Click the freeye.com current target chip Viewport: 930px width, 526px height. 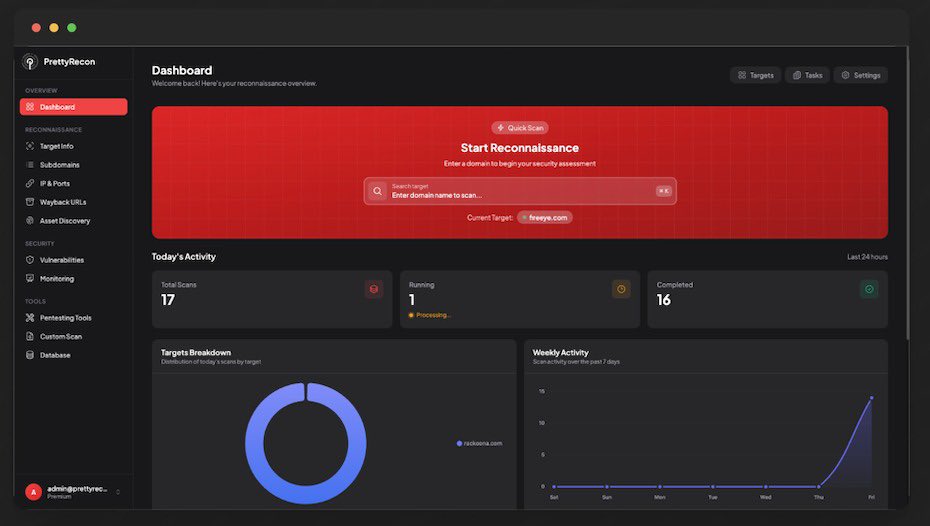[x=544, y=218]
